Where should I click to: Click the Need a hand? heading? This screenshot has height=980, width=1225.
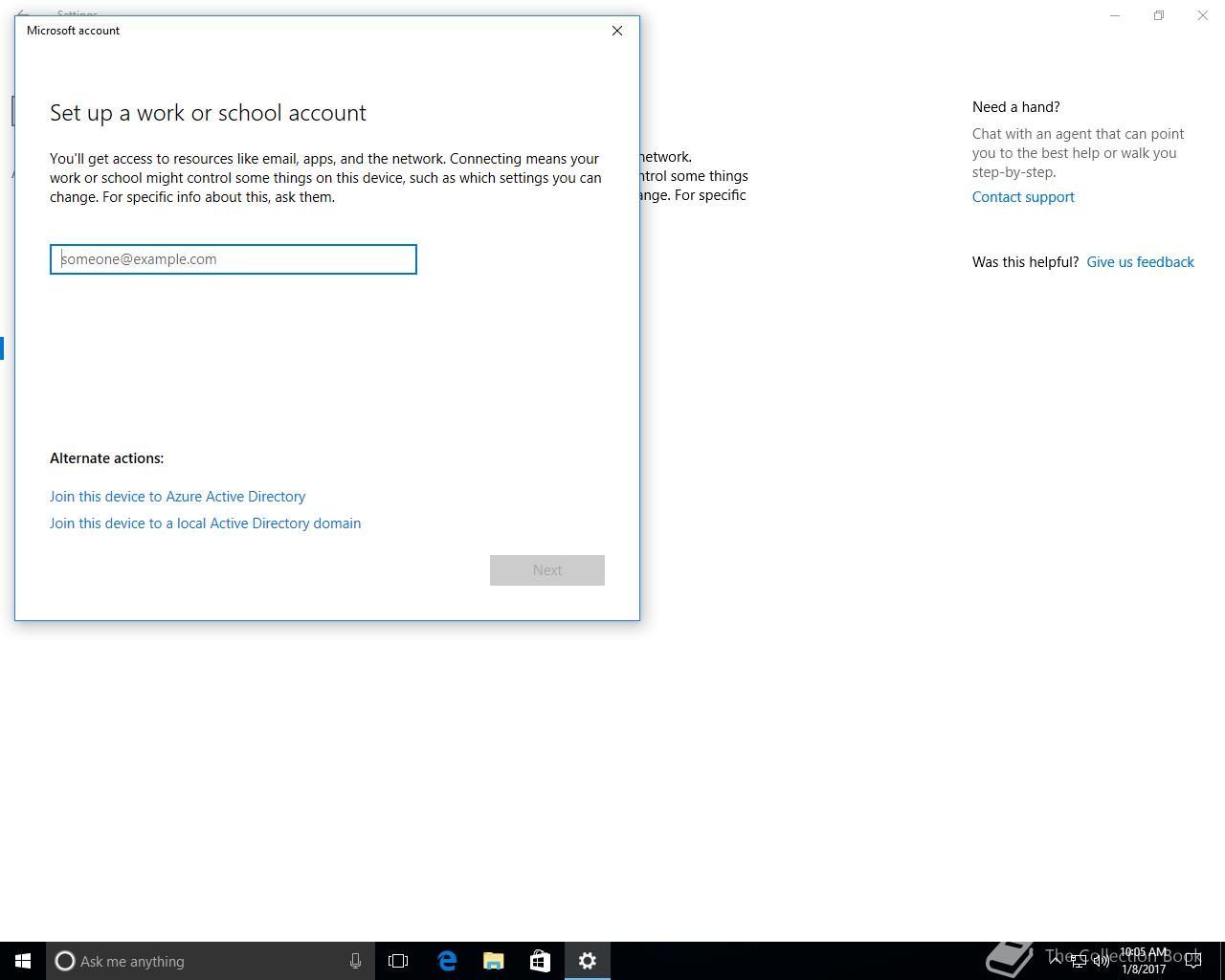point(1015,107)
